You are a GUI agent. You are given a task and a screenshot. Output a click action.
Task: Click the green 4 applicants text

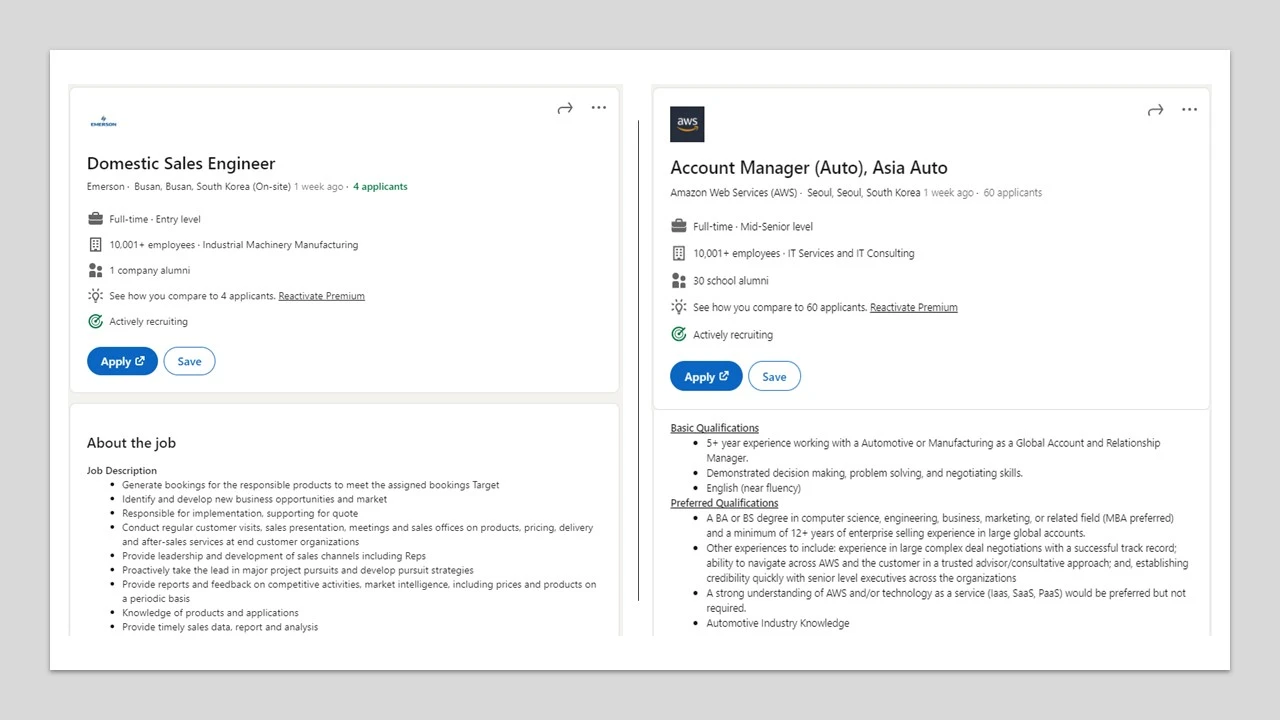(380, 187)
